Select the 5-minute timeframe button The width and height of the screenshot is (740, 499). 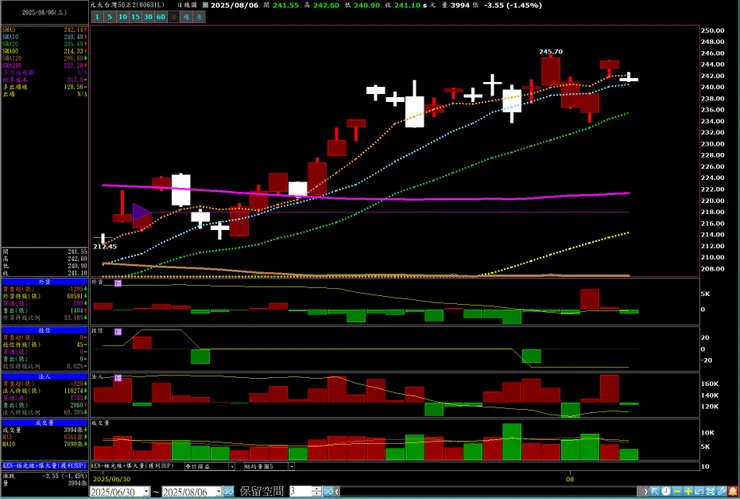pos(110,17)
